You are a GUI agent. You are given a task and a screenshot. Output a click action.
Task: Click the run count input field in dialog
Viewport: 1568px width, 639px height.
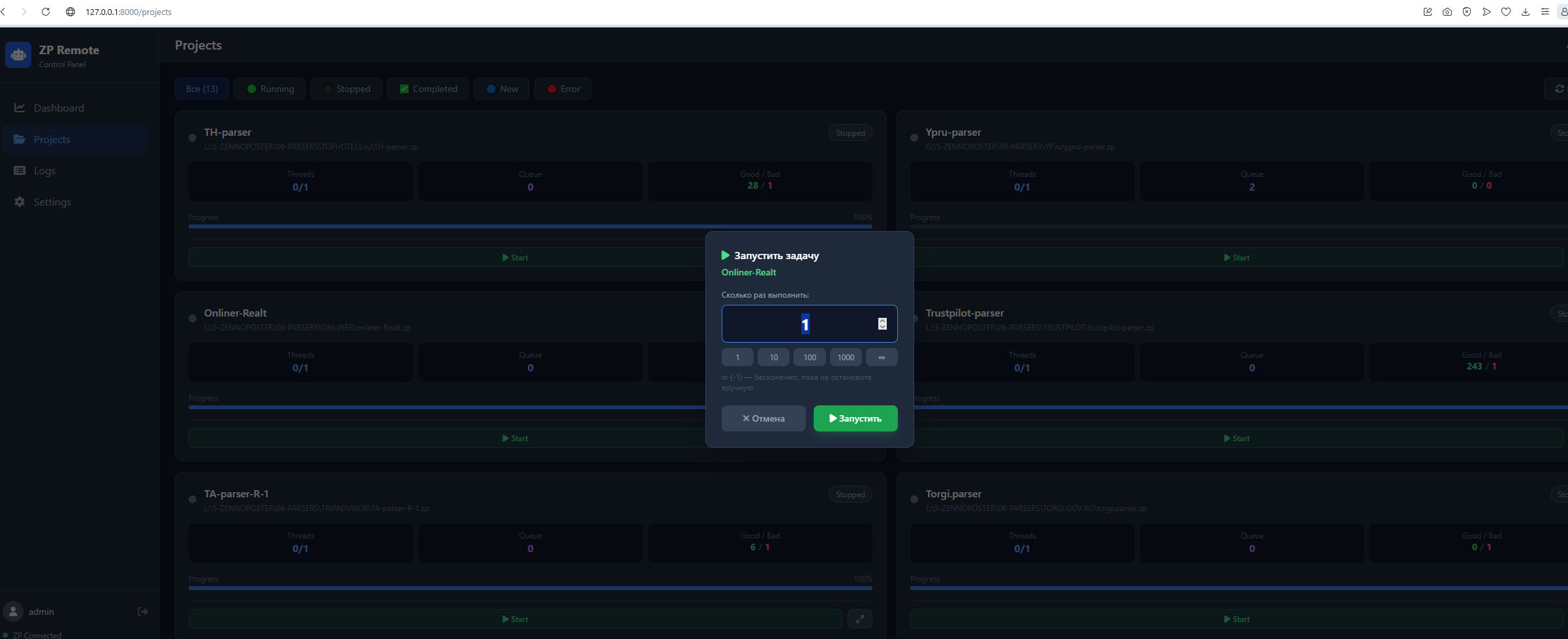(809, 324)
